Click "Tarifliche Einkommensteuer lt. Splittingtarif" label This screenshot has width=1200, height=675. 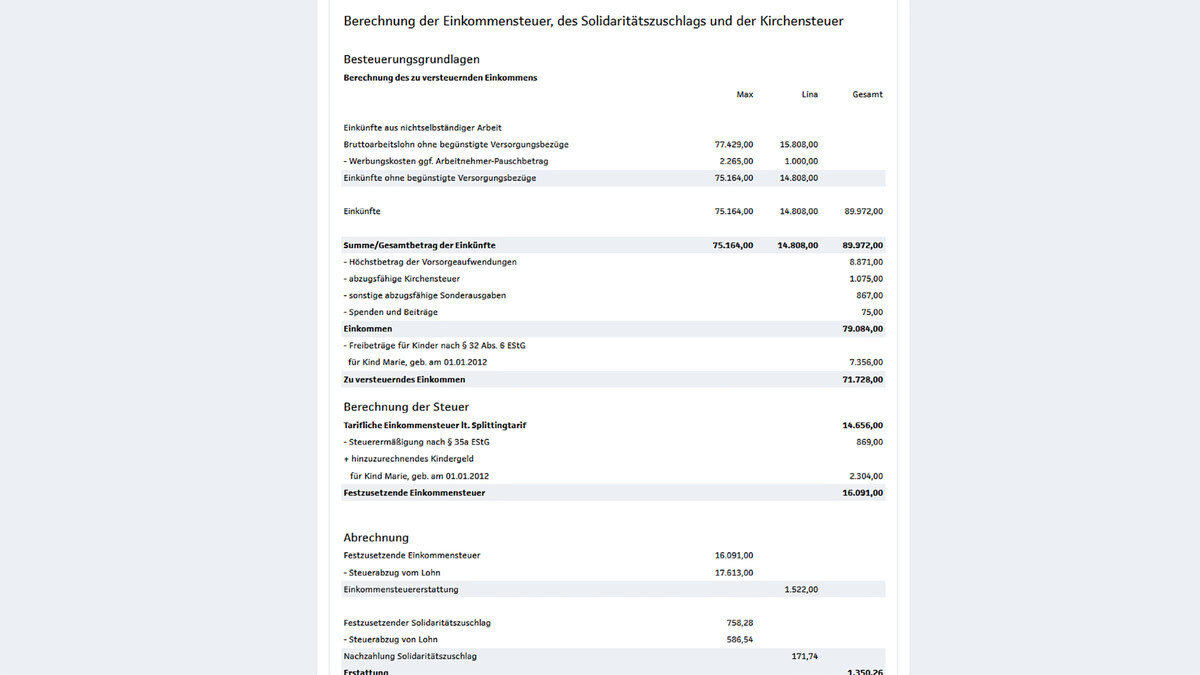click(435, 425)
